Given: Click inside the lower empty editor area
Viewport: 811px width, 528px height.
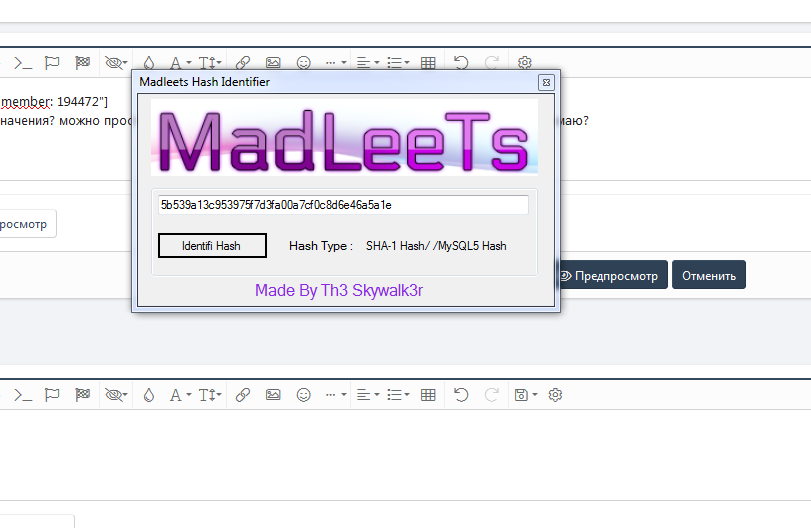Looking at the screenshot, I should point(406,454).
